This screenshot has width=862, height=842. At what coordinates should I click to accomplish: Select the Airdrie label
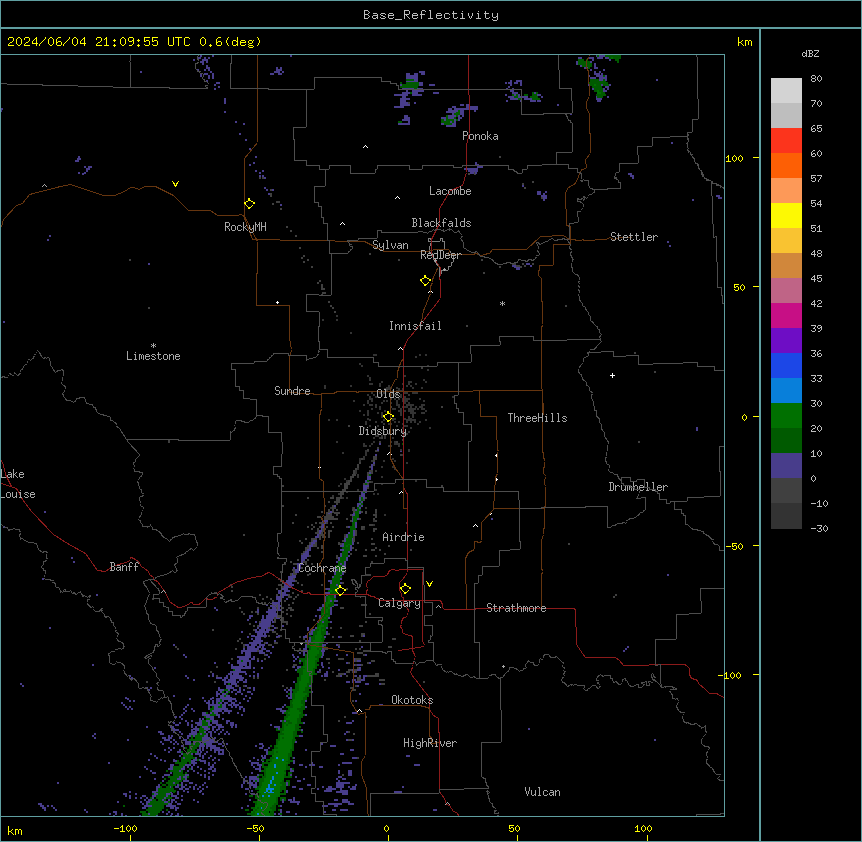pyautogui.click(x=403, y=537)
